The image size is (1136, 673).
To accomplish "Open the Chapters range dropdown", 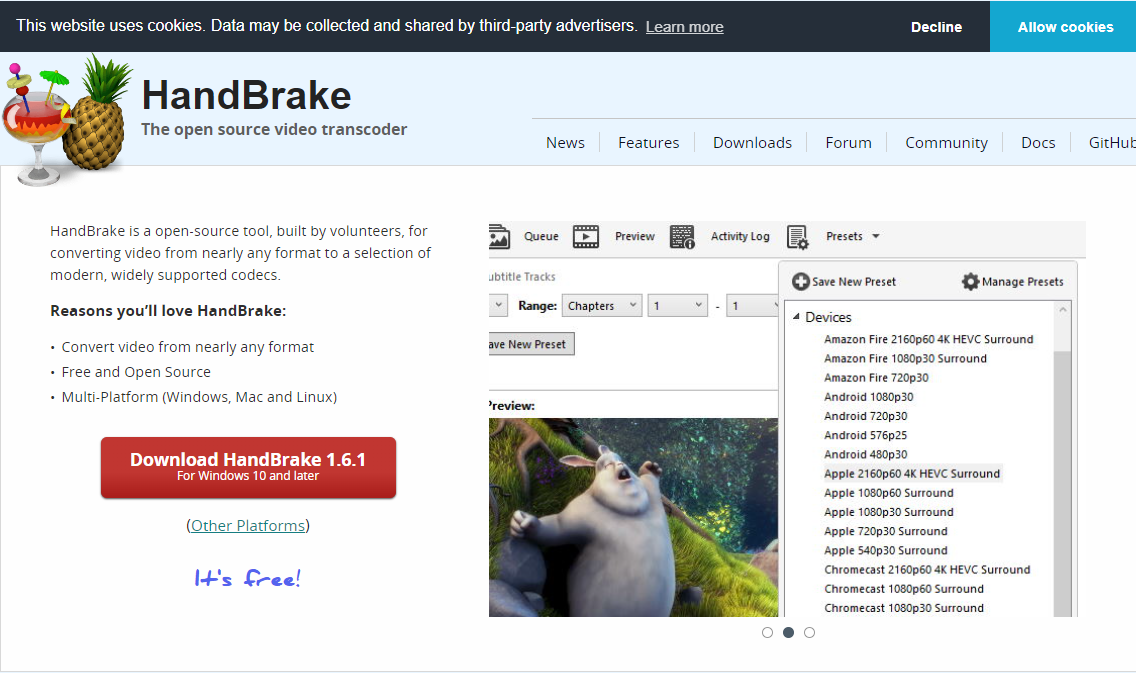I will (601, 306).
